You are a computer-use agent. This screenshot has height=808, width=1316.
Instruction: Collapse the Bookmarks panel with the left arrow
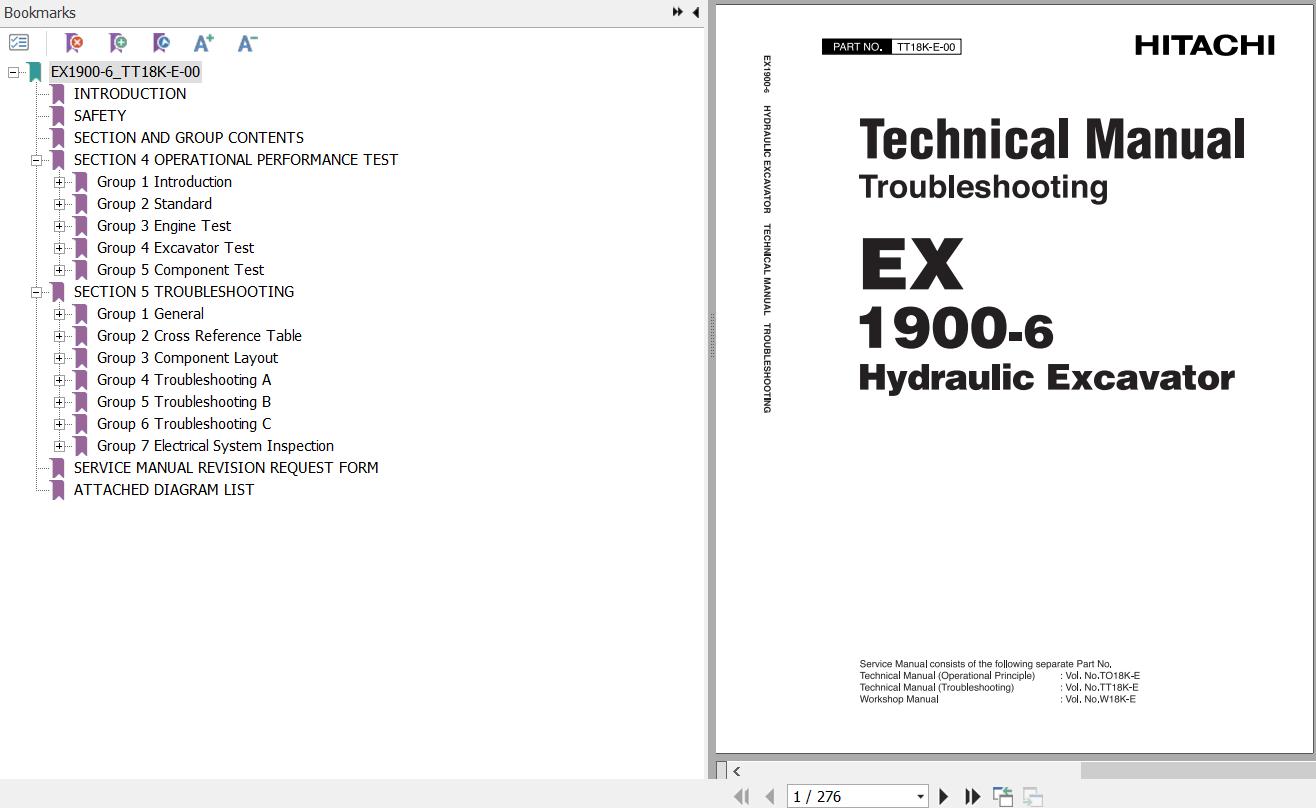[695, 12]
